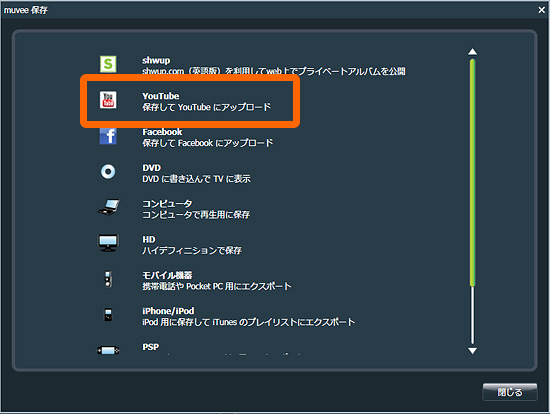Select the YouTube save option title
Viewport: 550px width, 414px height.
161,96
